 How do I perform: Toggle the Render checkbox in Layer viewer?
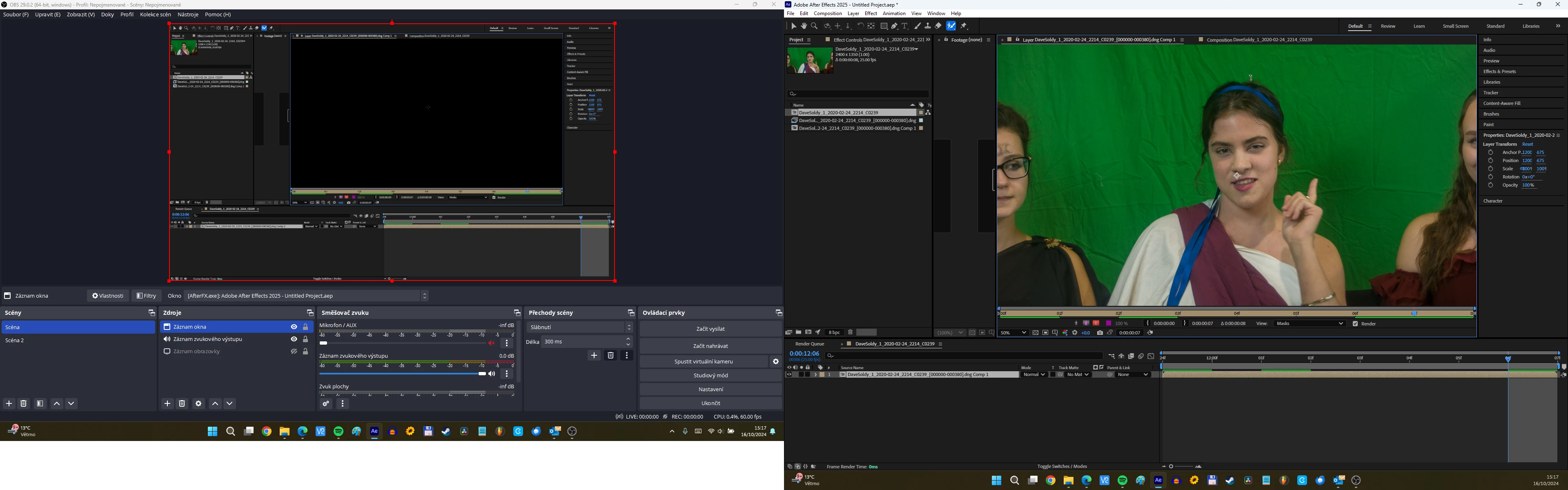(1356, 324)
